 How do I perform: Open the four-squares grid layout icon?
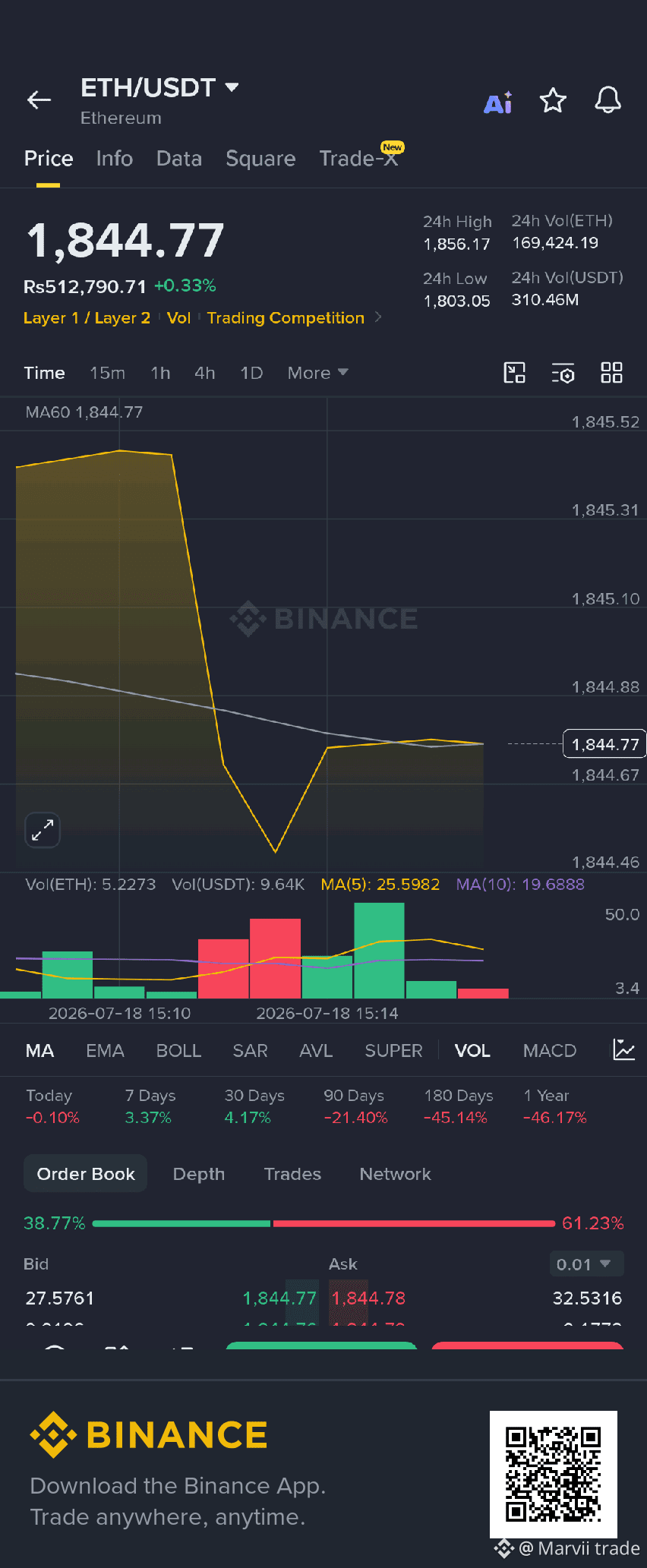click(x=611, y=373)
